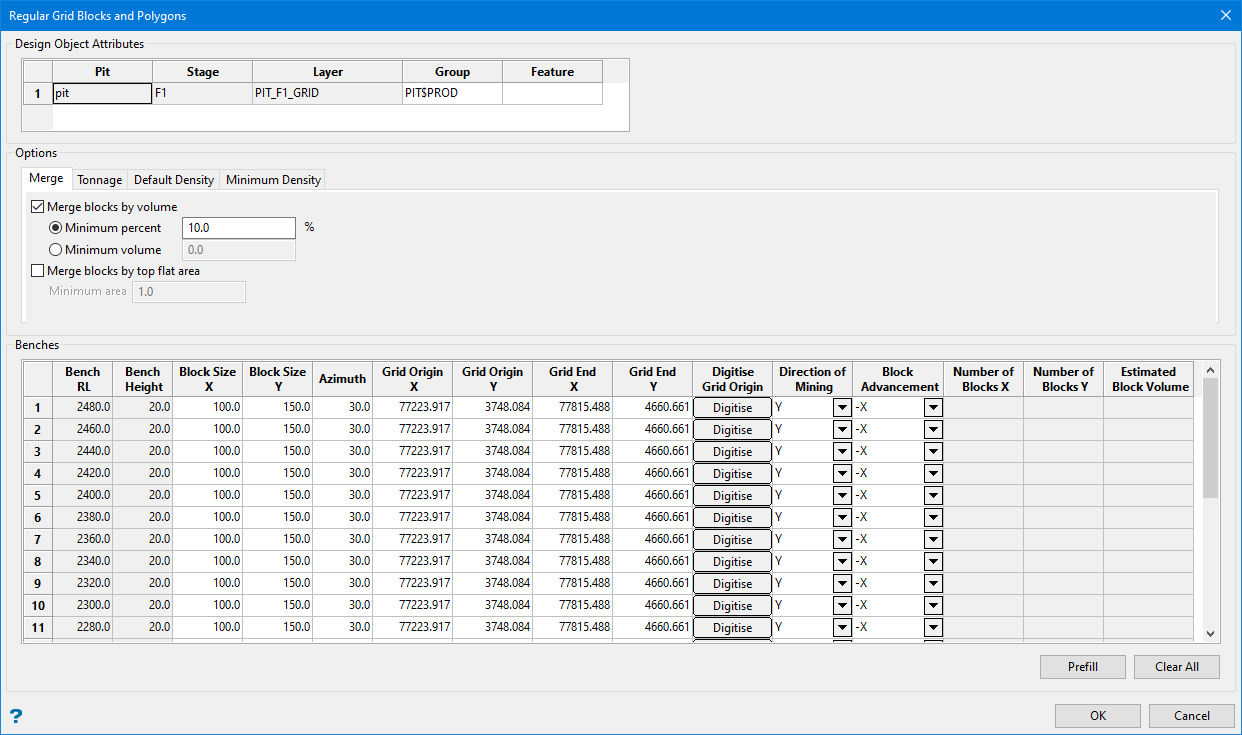Open Direction of Mining dropdown in row 1

pos(842,408)
